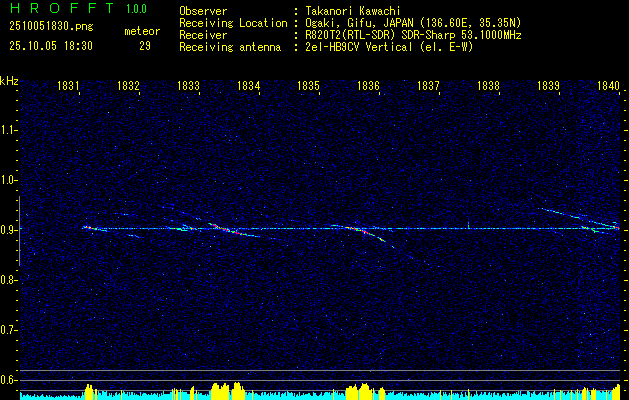Click the Receiver label

pos(203,35)
